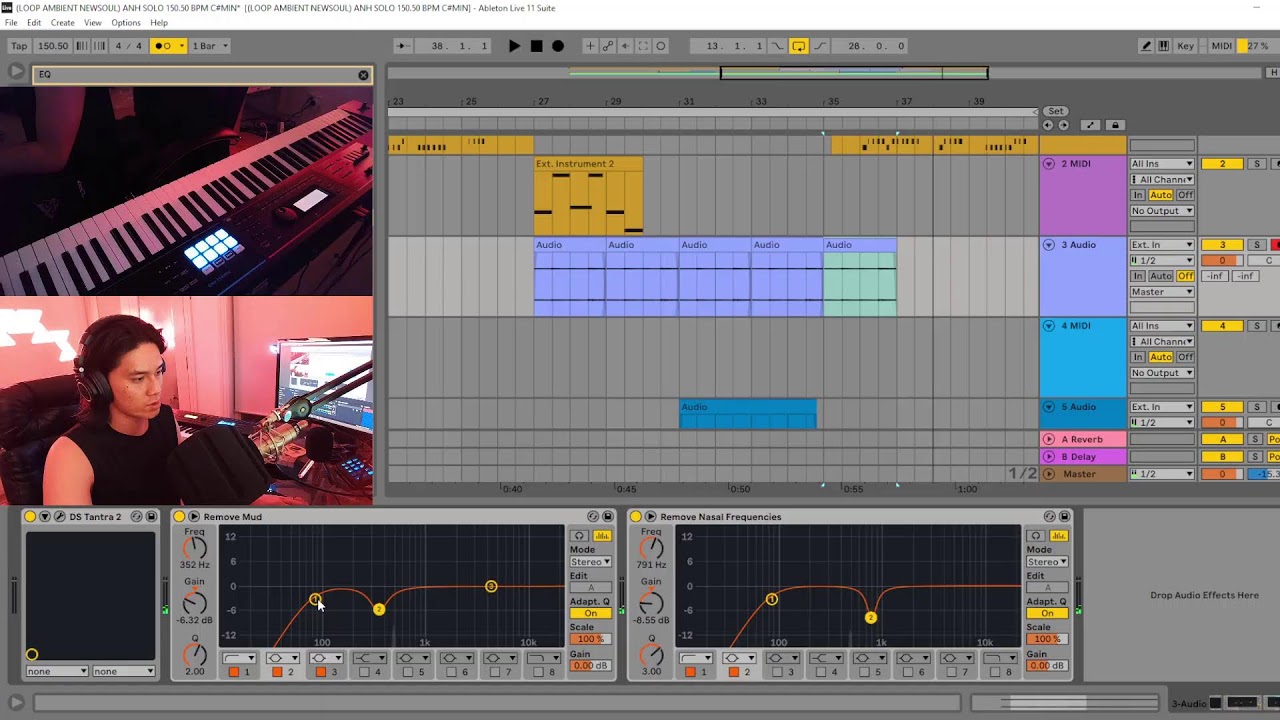Open the 3 Audio Ext. In dropdown

1162,245
